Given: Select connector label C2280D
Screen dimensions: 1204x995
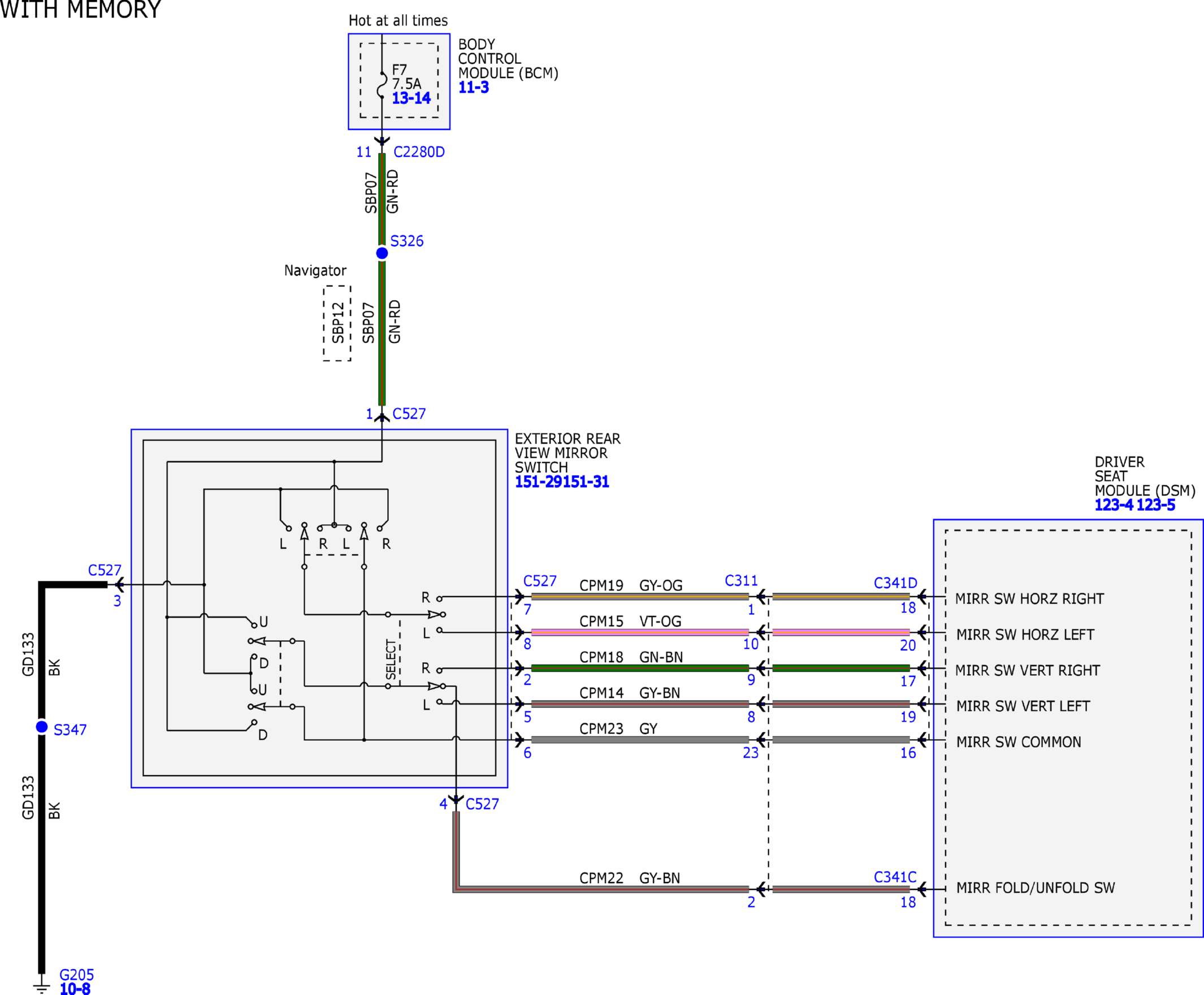Looking at the screenshot, I should point(419,152).
